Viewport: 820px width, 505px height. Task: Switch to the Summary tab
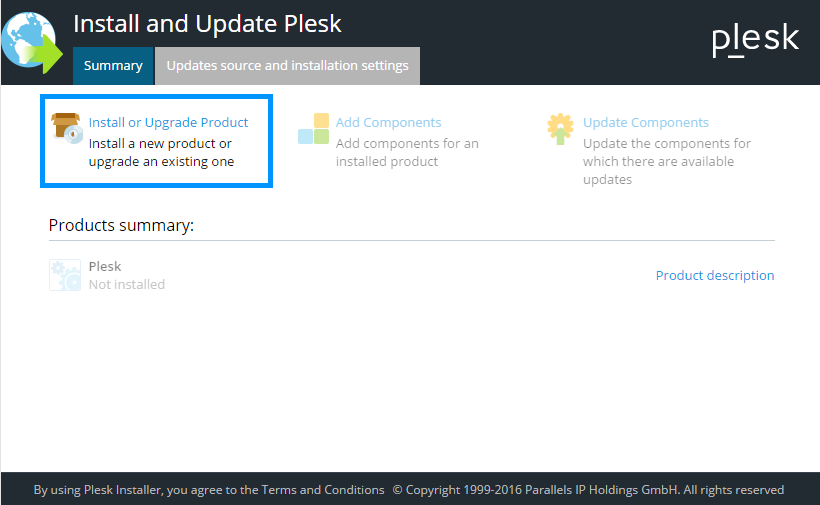[x=113, y=66]
